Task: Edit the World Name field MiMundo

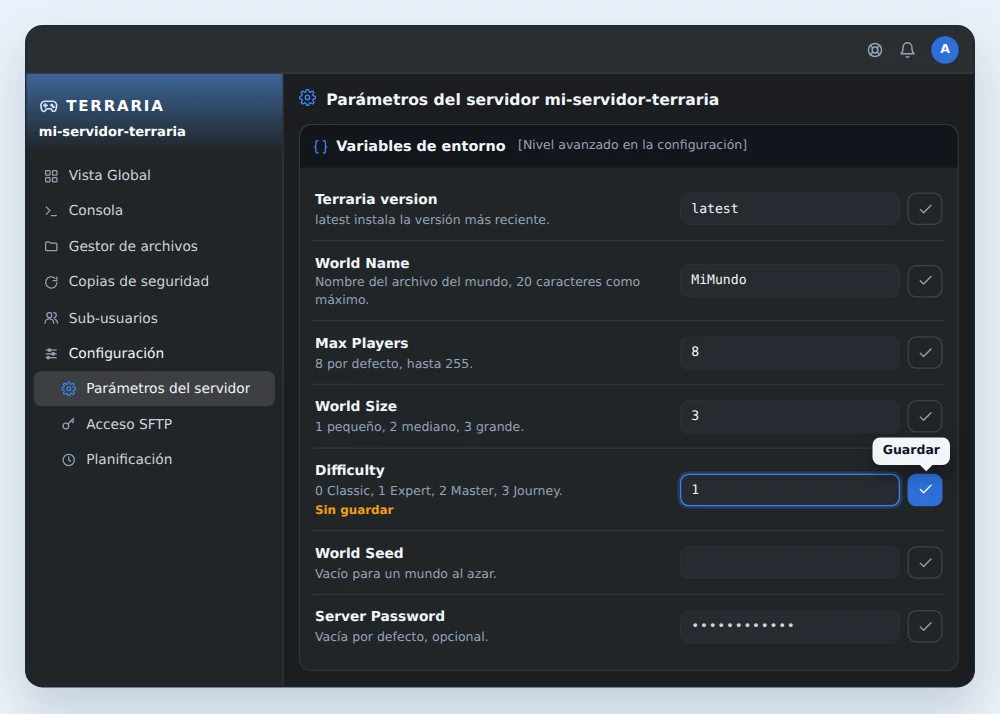Action: tap(790, 280)
